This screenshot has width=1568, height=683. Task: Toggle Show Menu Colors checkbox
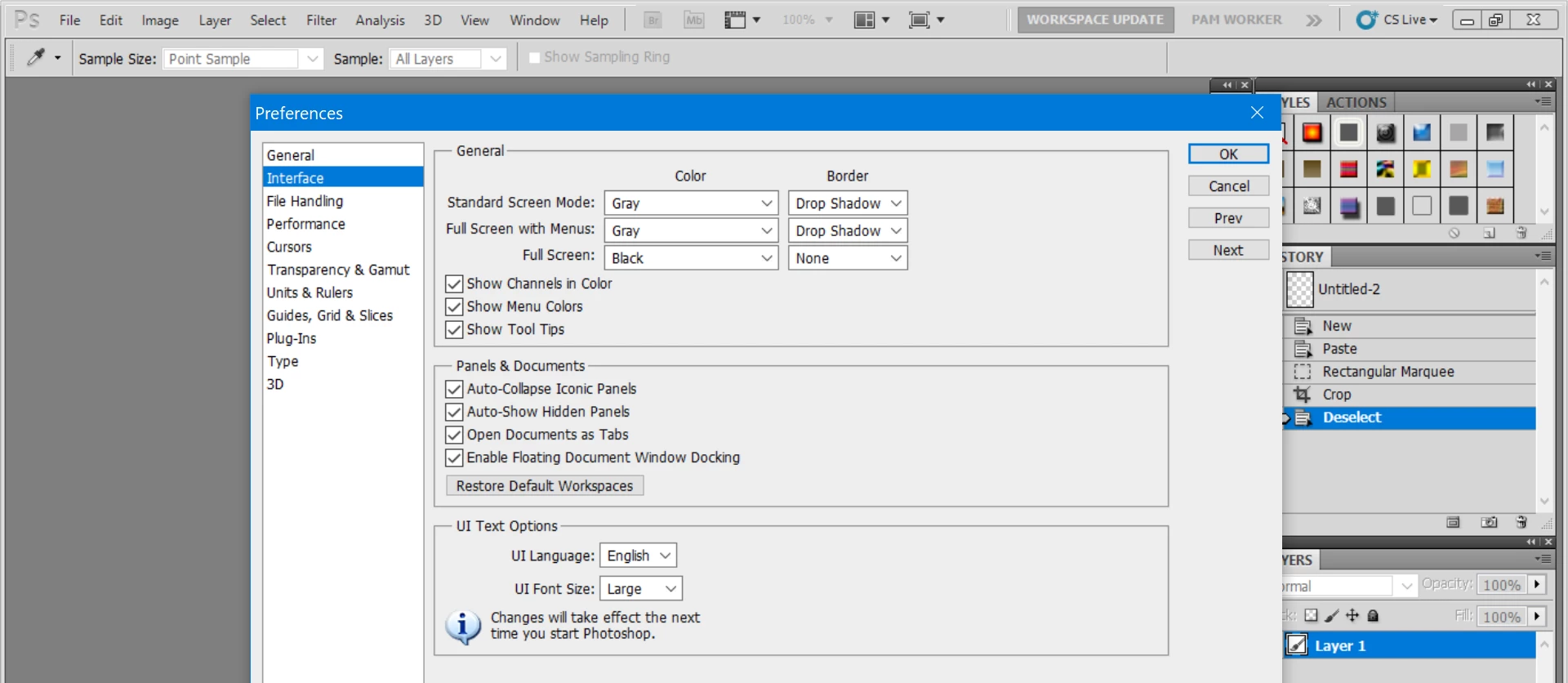454,306
